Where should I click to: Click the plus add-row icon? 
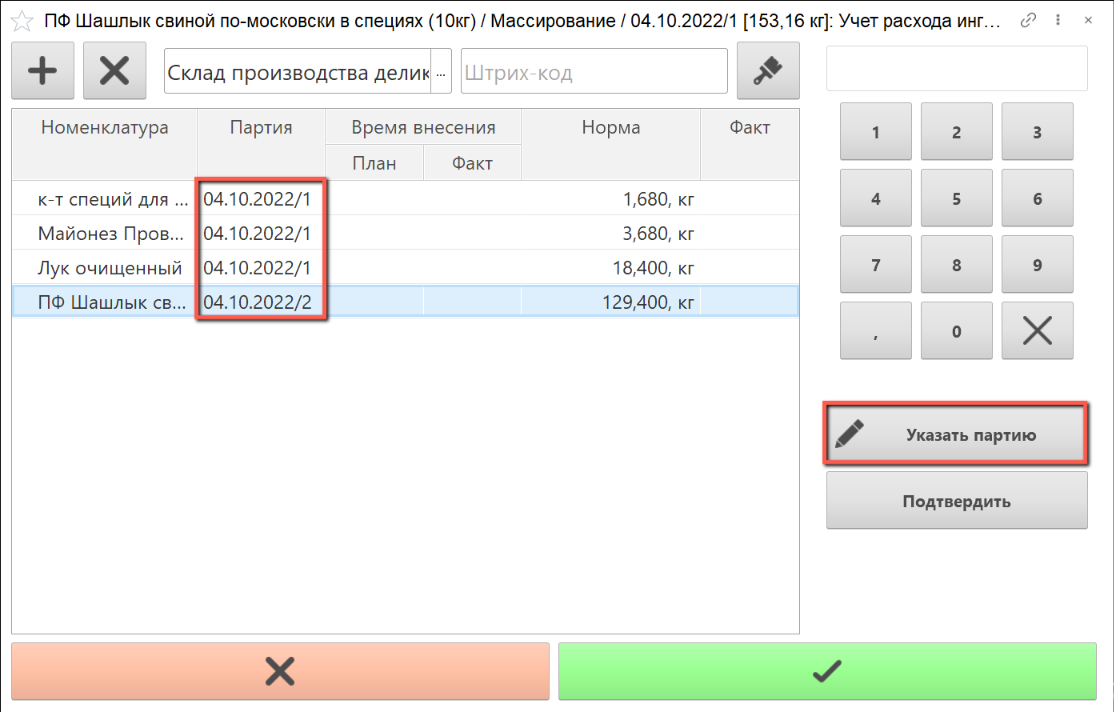pos(42,71)
